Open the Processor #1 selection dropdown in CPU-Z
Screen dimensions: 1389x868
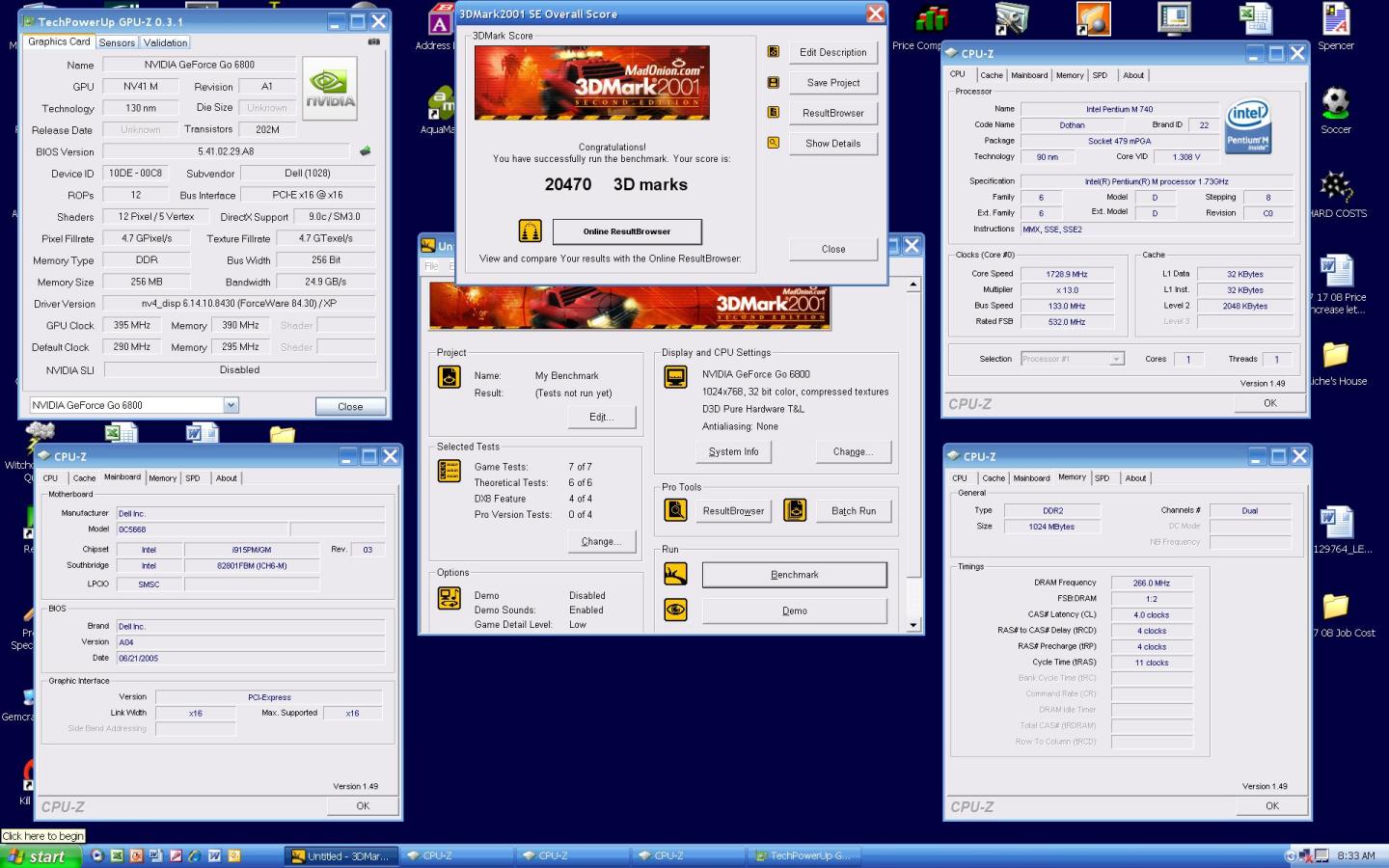(x=1116, y=359)
